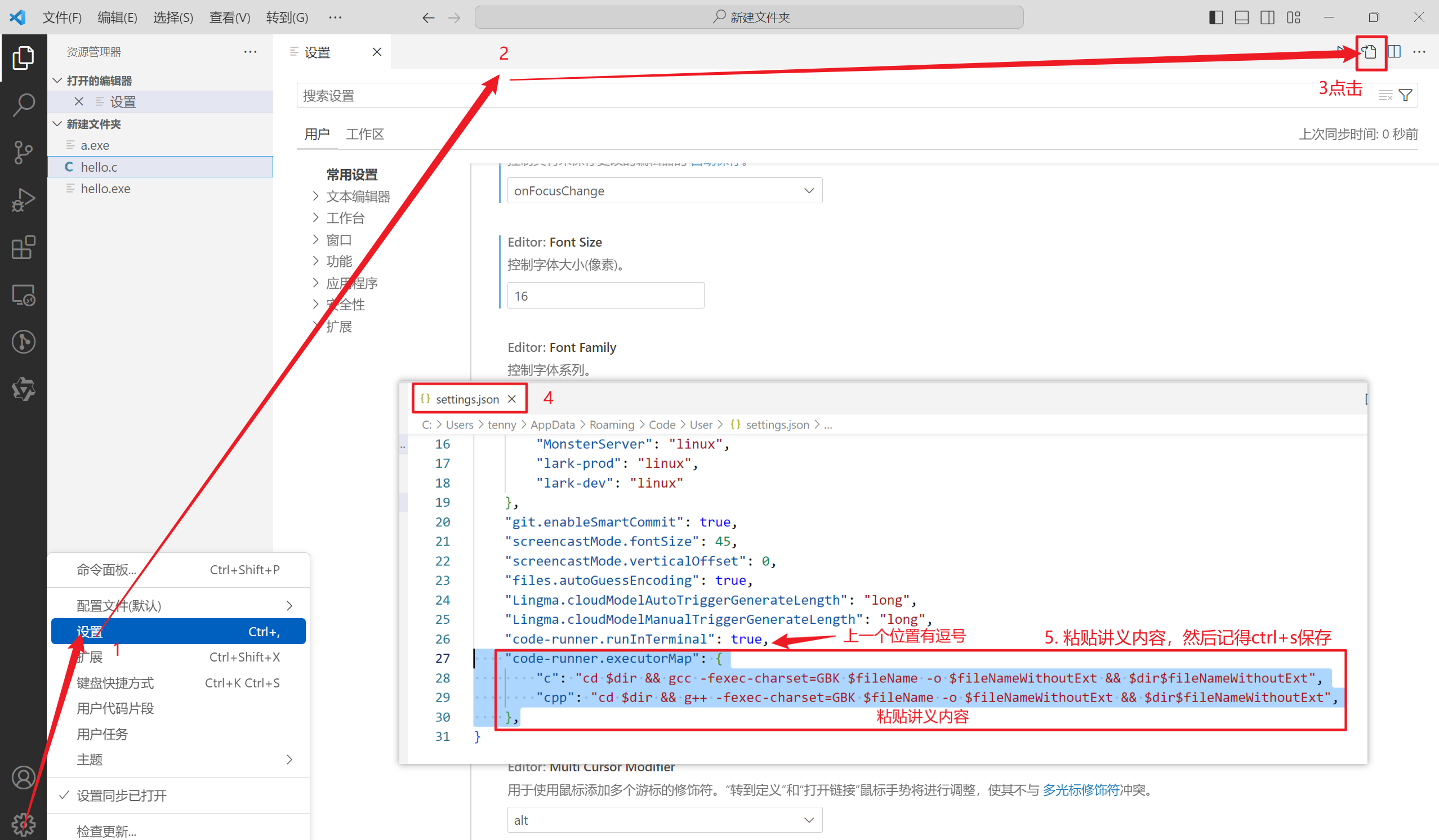Select 键盘快捷方式 in the manage menu
Viewport: 1439px width, 840px height.
click(115, 682)
